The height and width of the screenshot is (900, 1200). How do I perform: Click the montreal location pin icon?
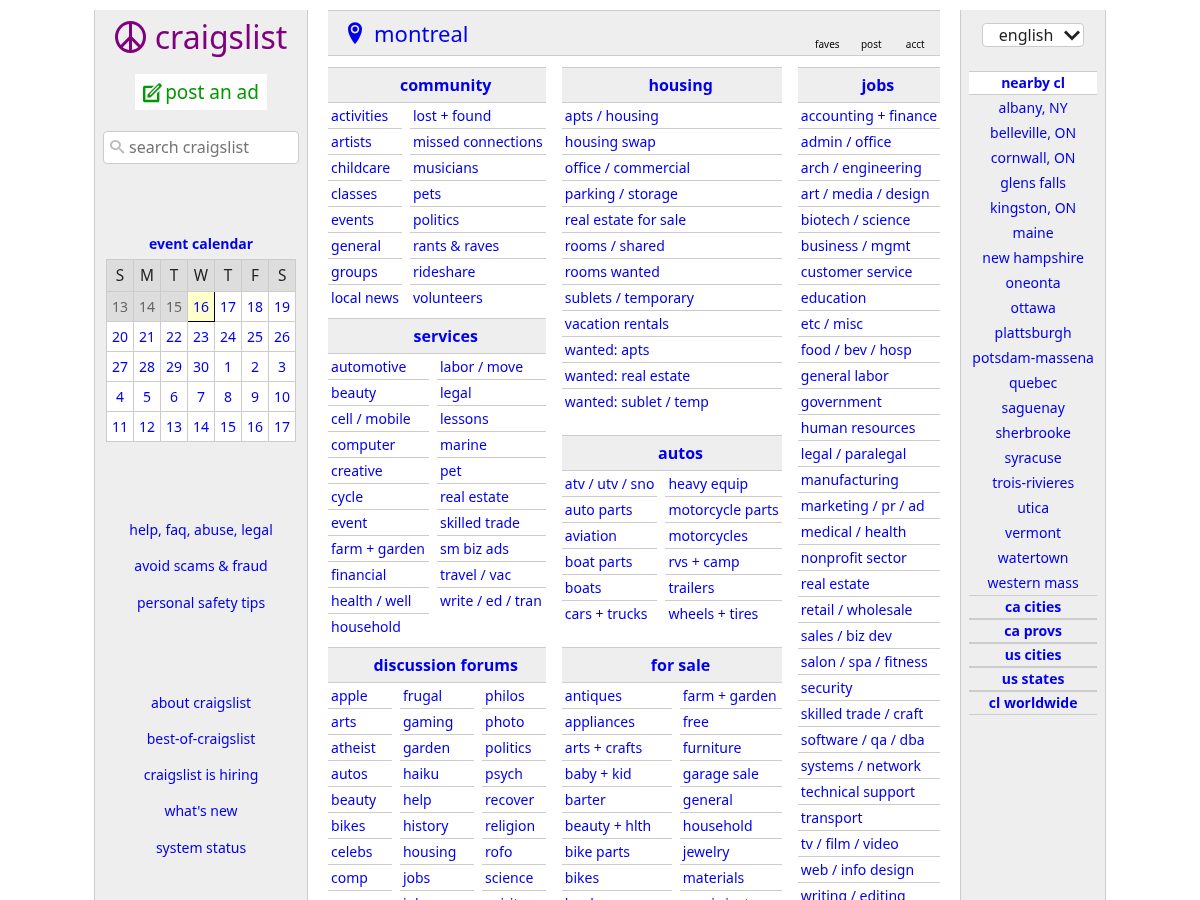pyautogui.click(x=354, y=33)
